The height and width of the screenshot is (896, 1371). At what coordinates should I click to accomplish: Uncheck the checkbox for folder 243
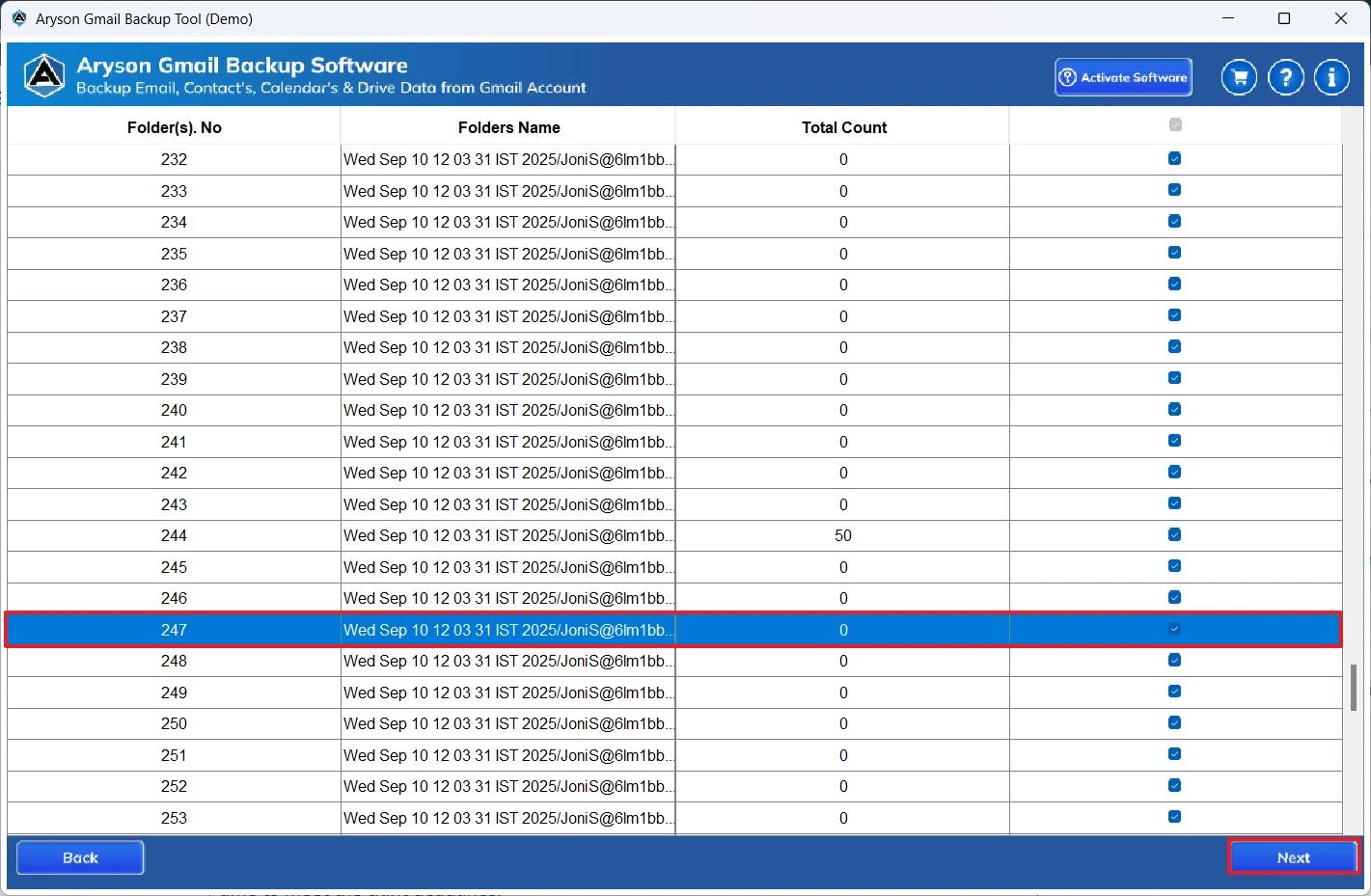coord(1174,503)
